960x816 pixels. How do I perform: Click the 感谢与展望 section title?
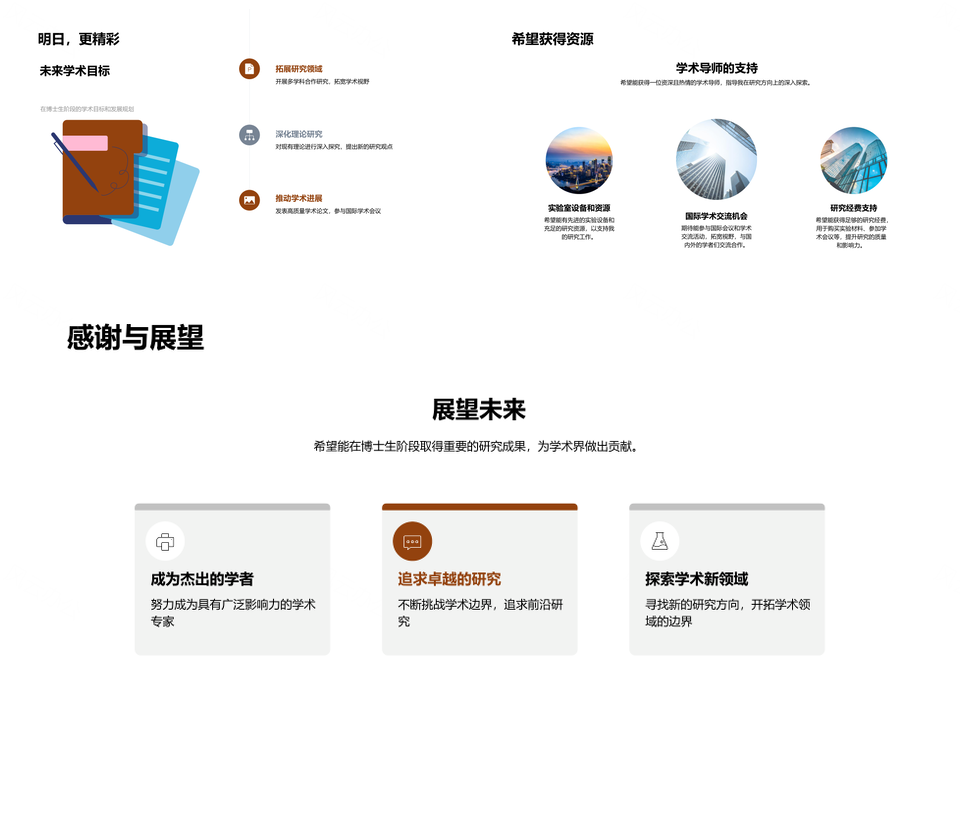click(x=135, y=338)
